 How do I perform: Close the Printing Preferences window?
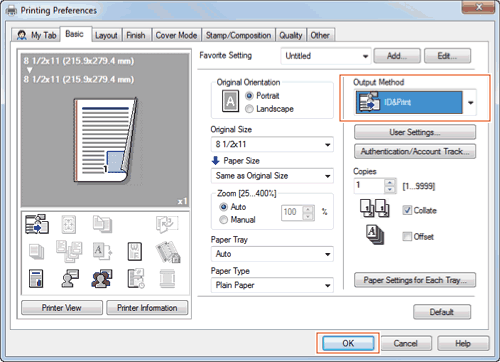479,7
